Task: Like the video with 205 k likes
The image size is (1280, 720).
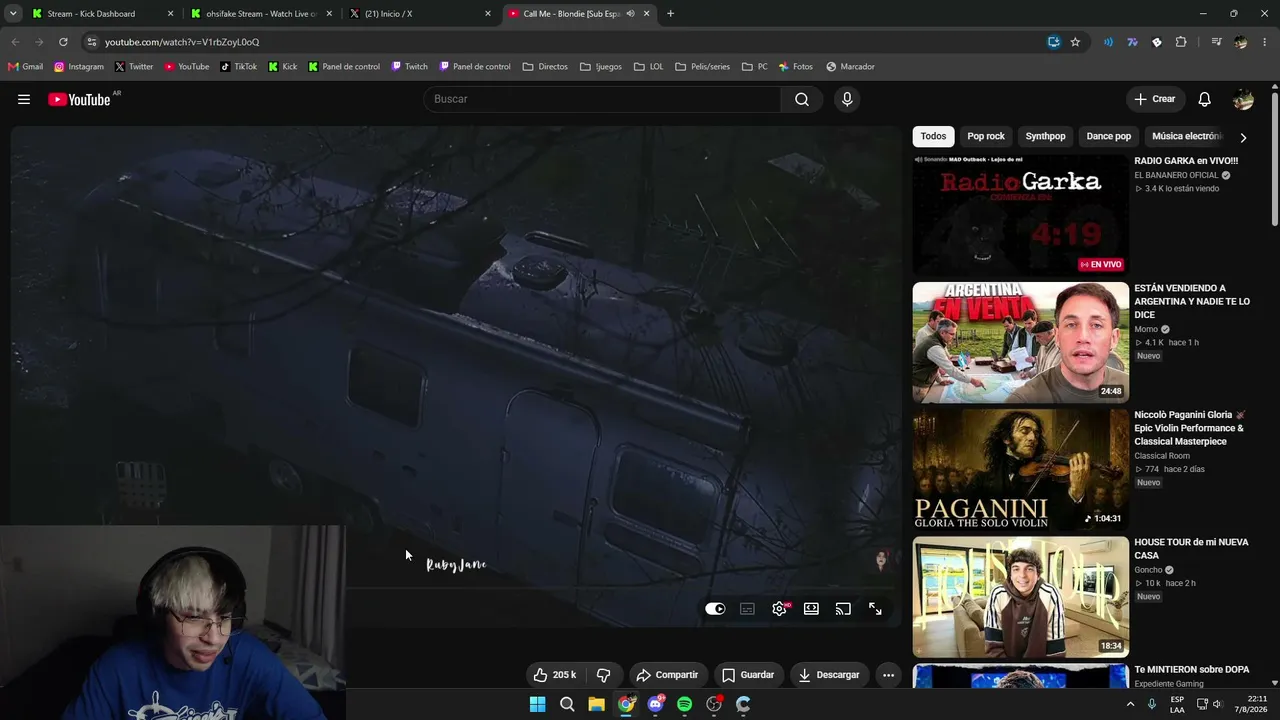Action: pyautogui.click(x=555, y=675)
